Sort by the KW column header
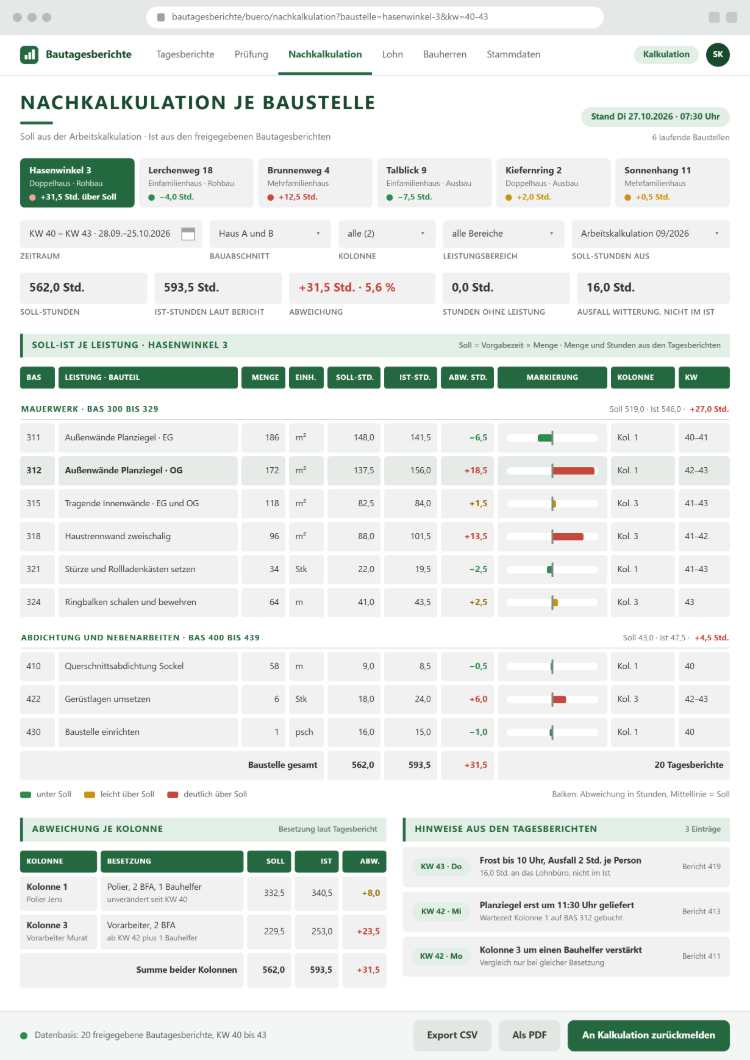The width and height of the screenshot is (750, 1060). [704, 378]
